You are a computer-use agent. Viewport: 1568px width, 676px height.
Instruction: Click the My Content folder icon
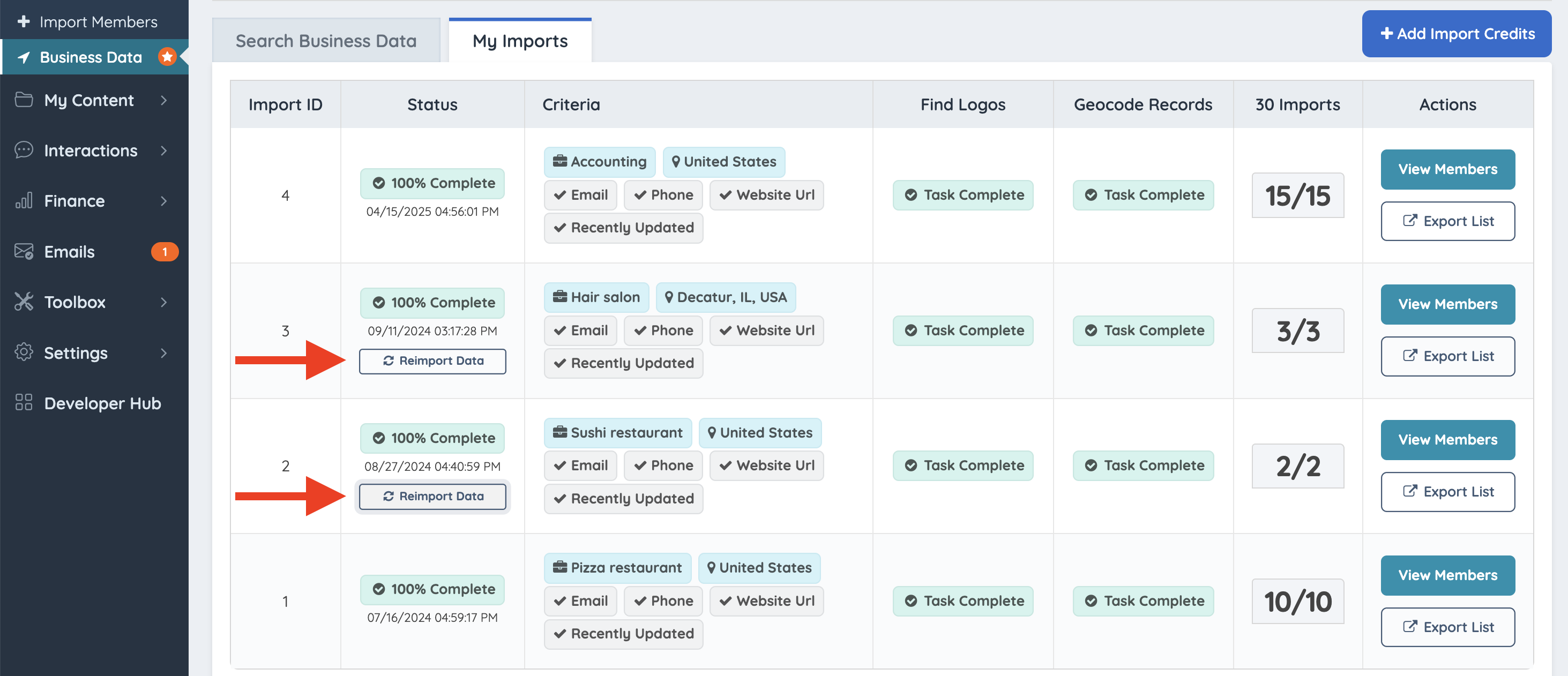click(x=24, y=100)
